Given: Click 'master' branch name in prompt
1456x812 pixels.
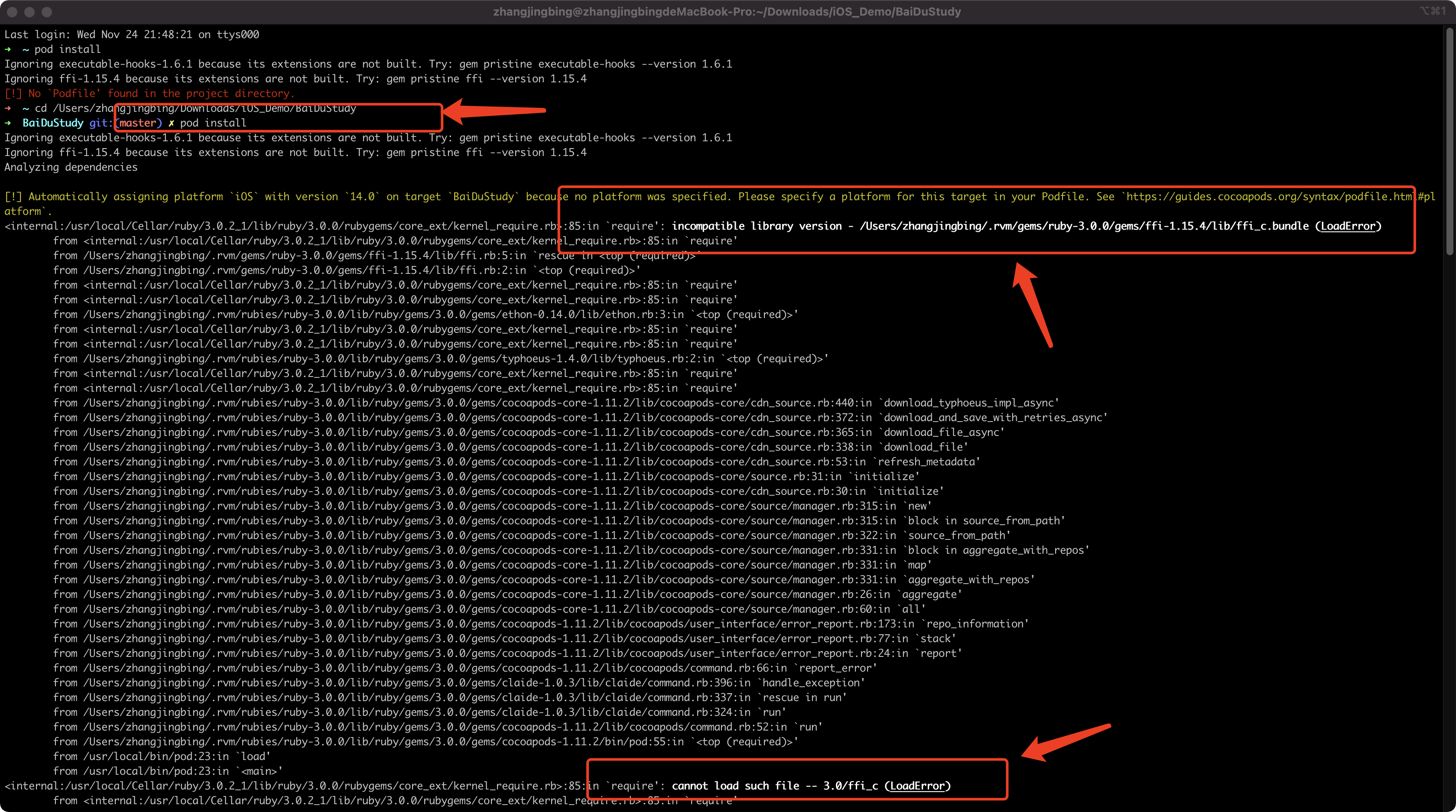Looking at the screenshot, I should click(x=137, y=123).
